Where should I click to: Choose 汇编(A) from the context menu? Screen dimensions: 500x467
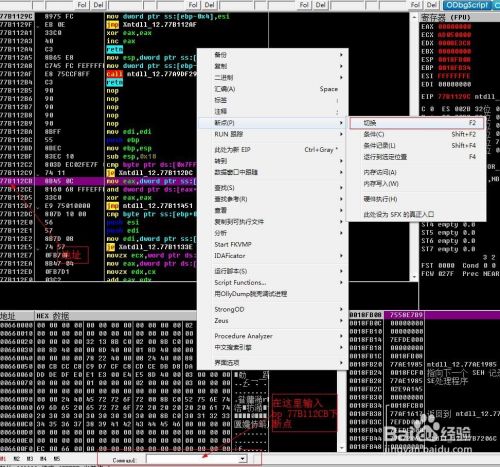tap(273, 89)
